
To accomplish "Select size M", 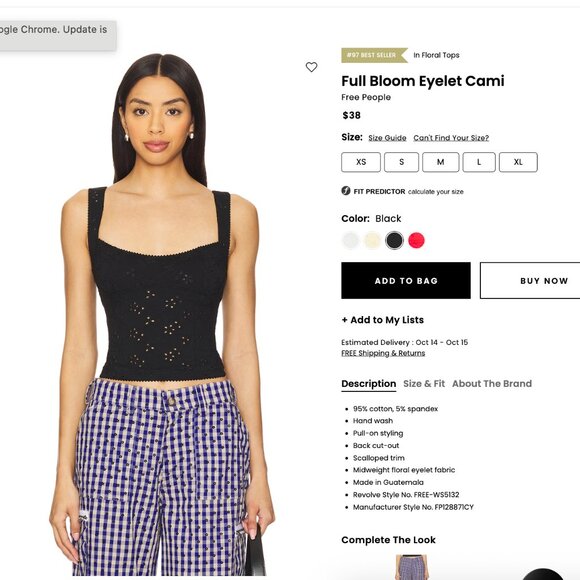I will pyautogui.click(x=441, y=162).
